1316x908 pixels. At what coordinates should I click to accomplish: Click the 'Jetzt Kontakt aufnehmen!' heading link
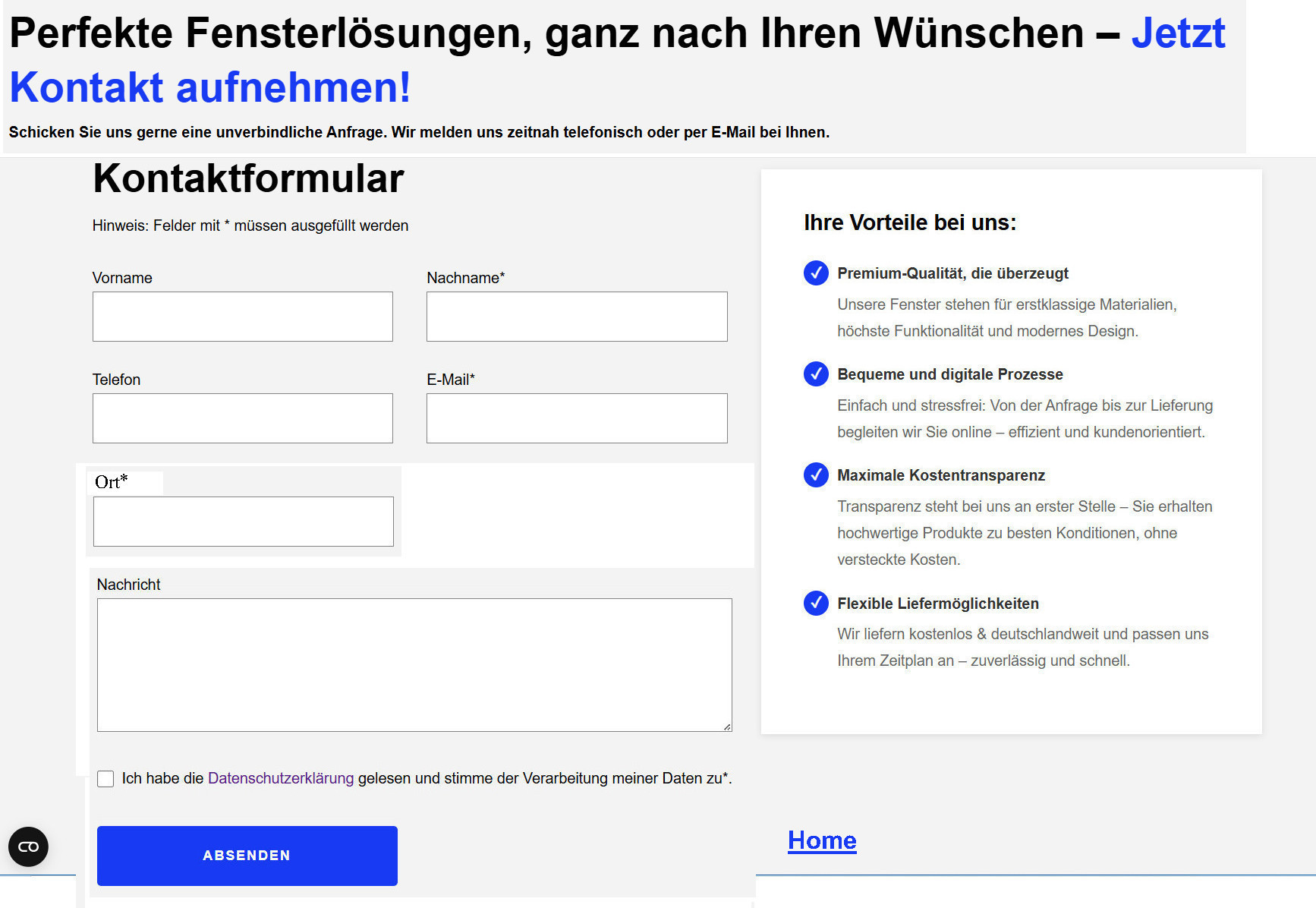point(210,87)
